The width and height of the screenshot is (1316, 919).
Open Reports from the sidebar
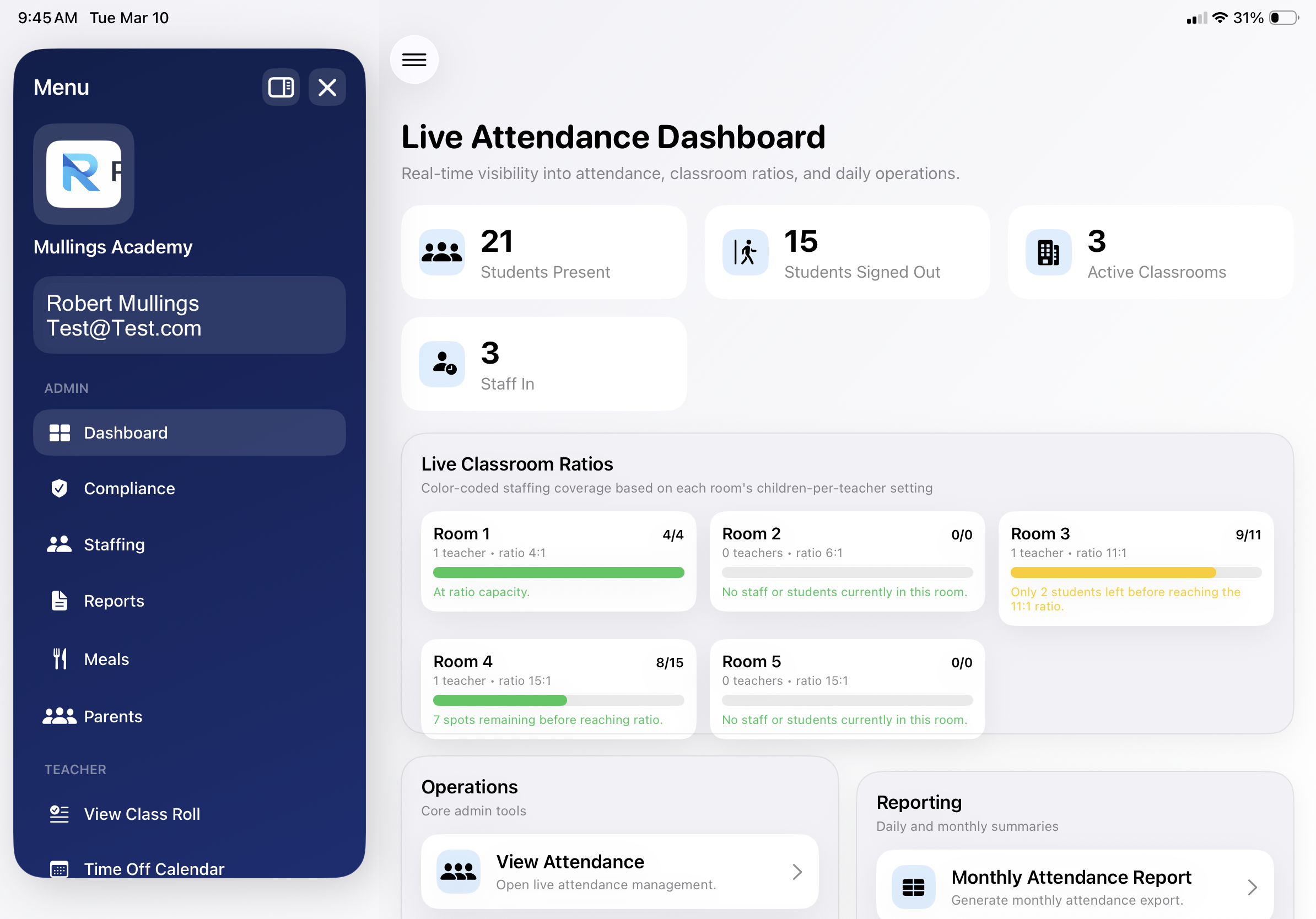190,601
